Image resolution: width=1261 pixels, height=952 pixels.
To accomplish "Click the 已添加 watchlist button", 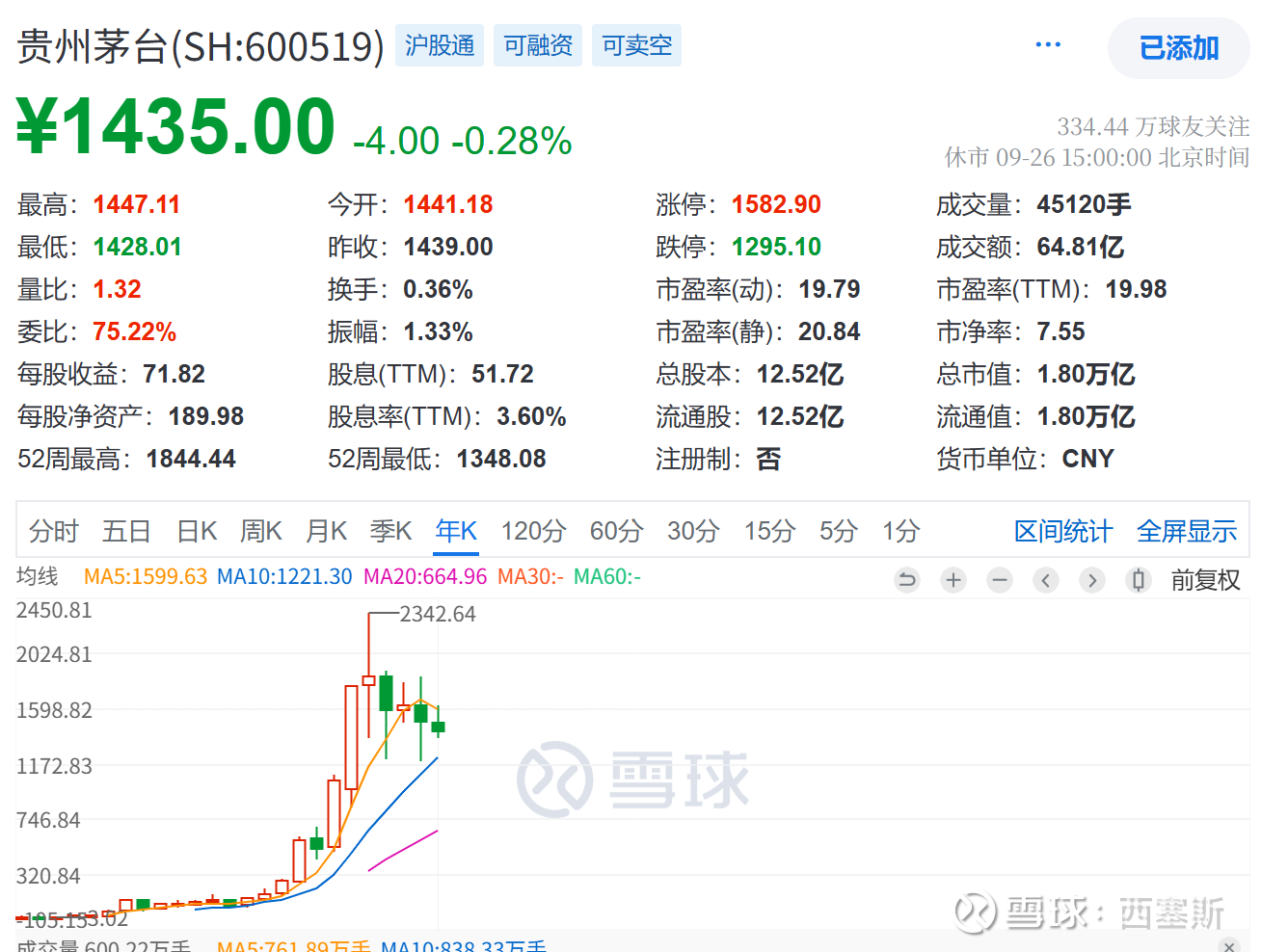I will (1179, 48).
